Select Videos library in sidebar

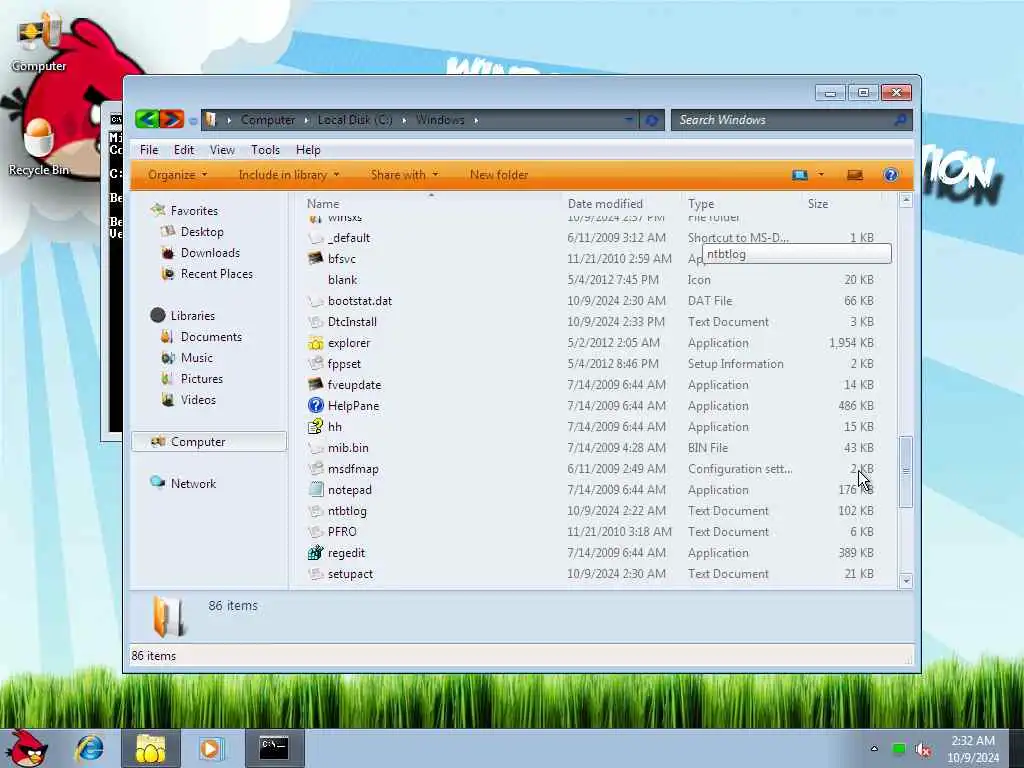198,400
